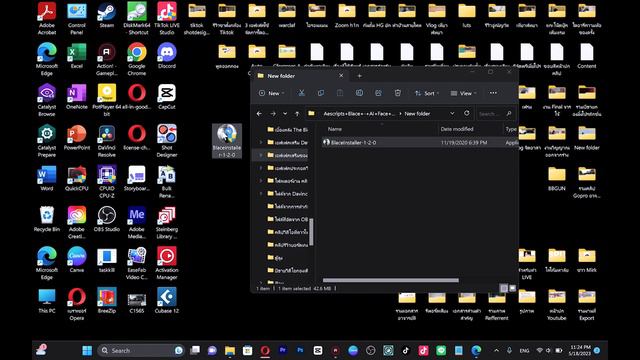Screen dimensions: 640x360
Task: Select the Adobe Acrobat desktop icon
Action: pyautogui.click(x=47, y=18)
